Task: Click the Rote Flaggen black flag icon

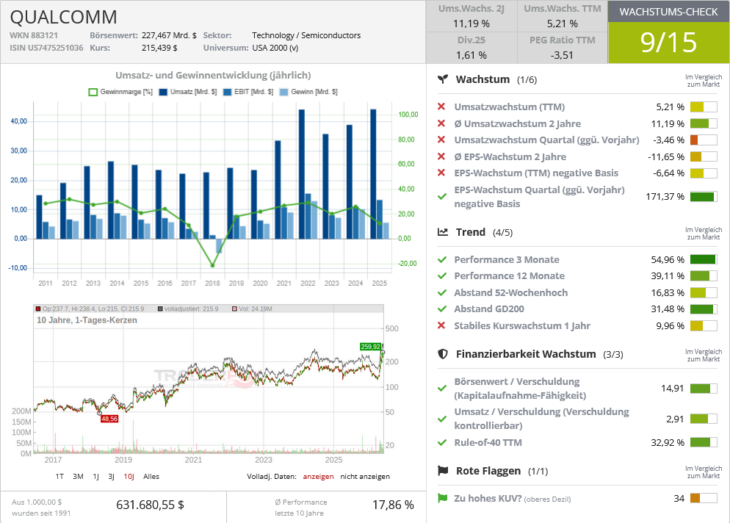Action: click(443, 471)
